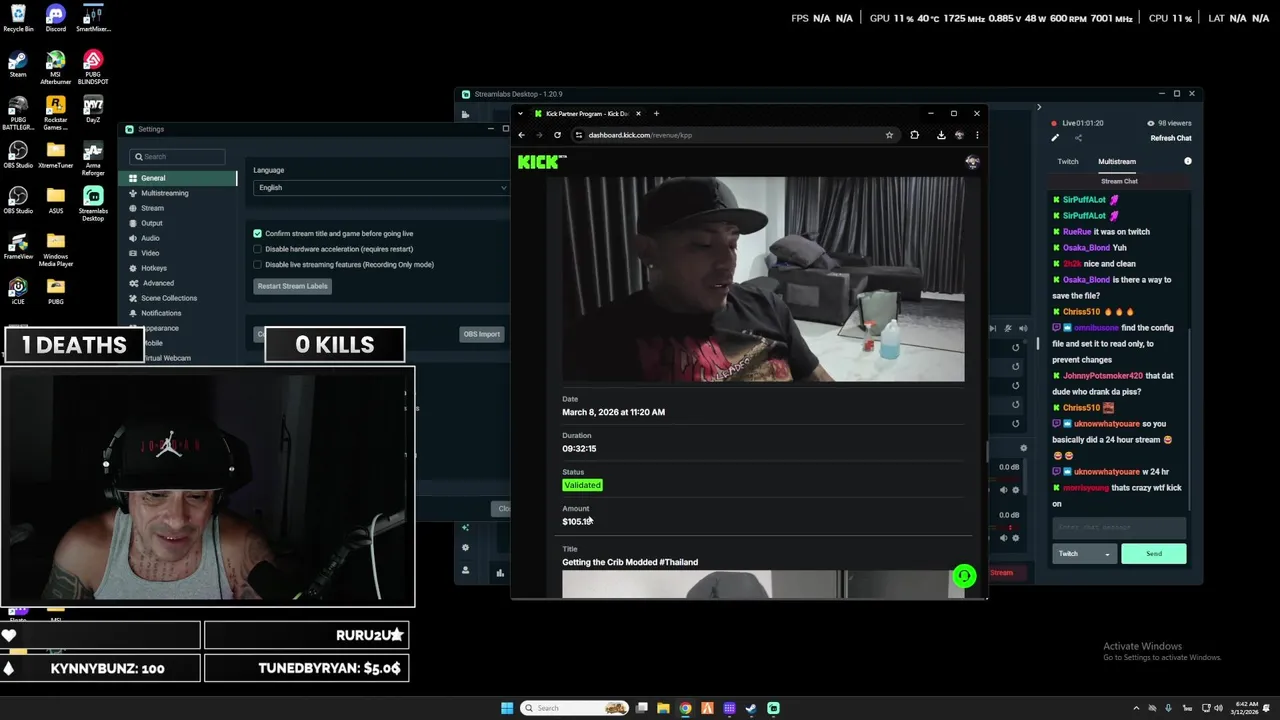The width and height of the screenshot is (1280, 720).
Task: Open the green Kick support chat bubble
Action: click(x=964, y=575)
